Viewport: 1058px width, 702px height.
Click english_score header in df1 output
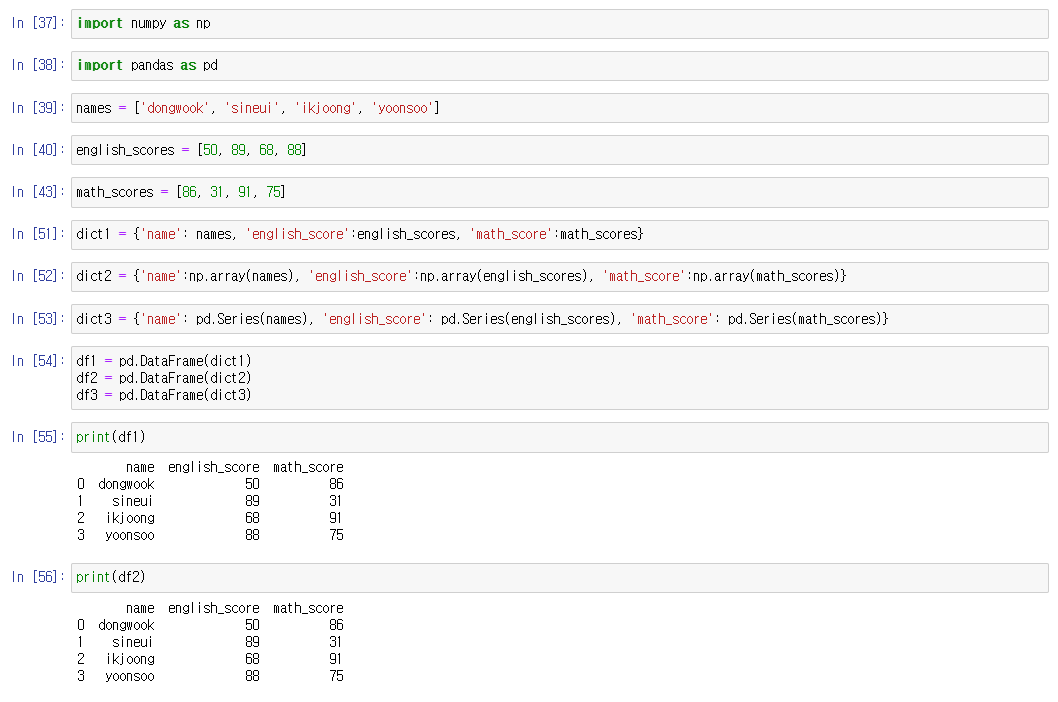214,467
